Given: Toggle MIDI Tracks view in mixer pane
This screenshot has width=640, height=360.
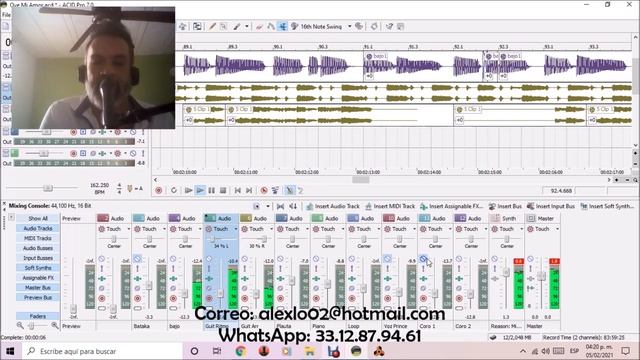Looking at the screenshot, I should click(38, 238).
